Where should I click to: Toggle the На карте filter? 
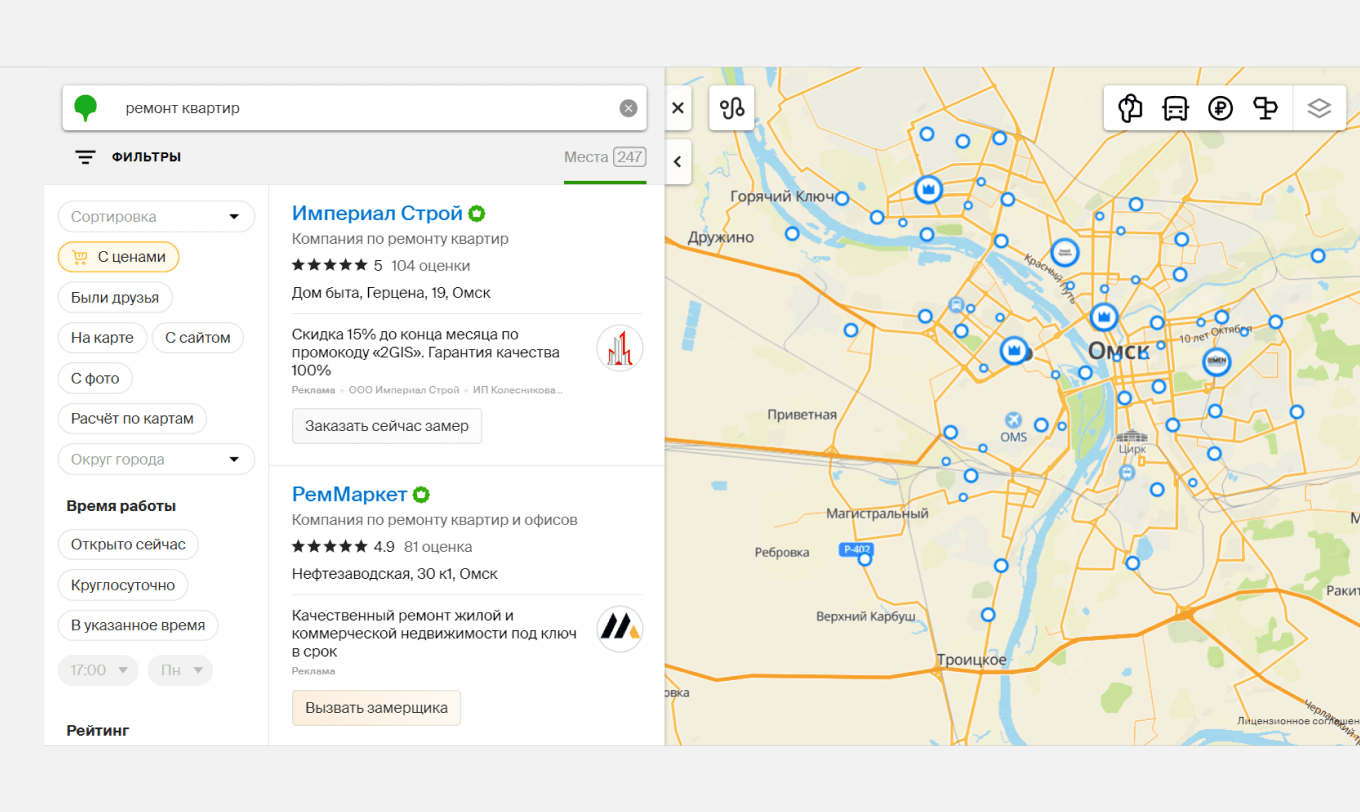[102, 338]
